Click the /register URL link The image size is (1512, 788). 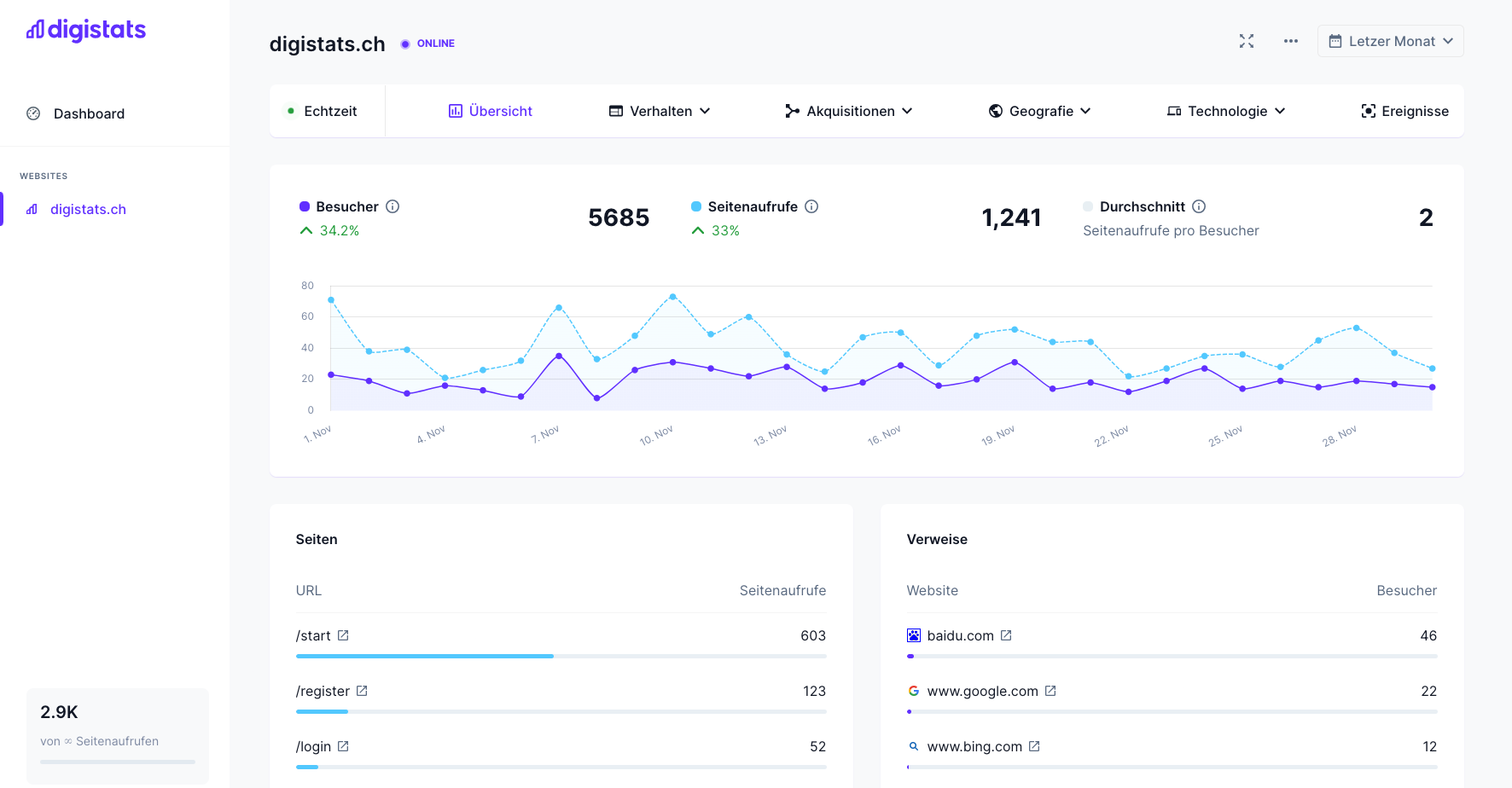[323, 691]
